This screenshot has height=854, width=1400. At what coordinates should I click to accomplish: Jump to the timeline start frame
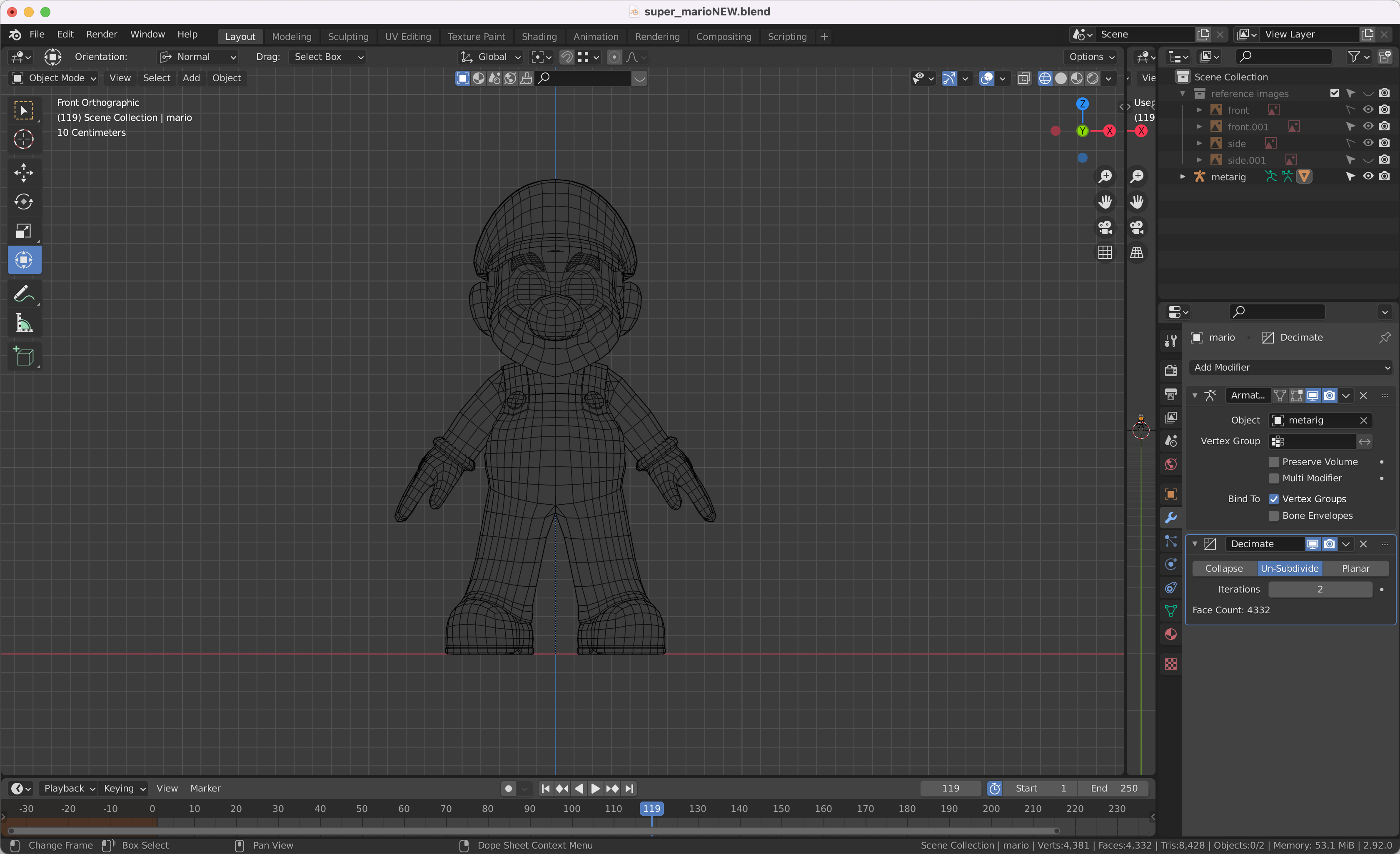coord(545,789)
